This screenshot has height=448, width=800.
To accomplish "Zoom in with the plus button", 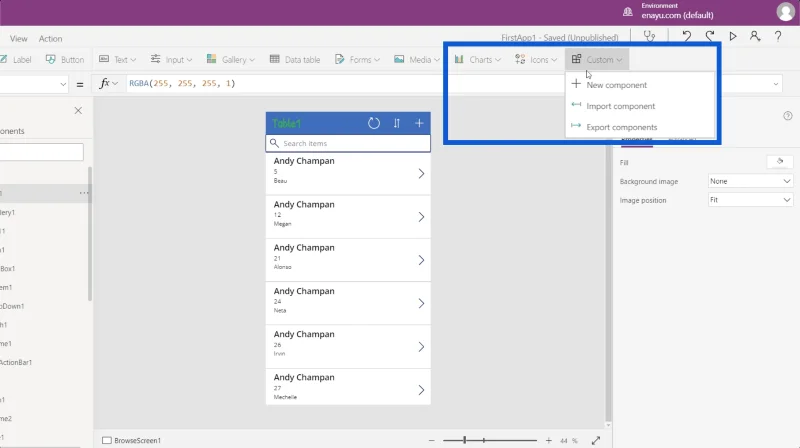I will coord(548,440).
